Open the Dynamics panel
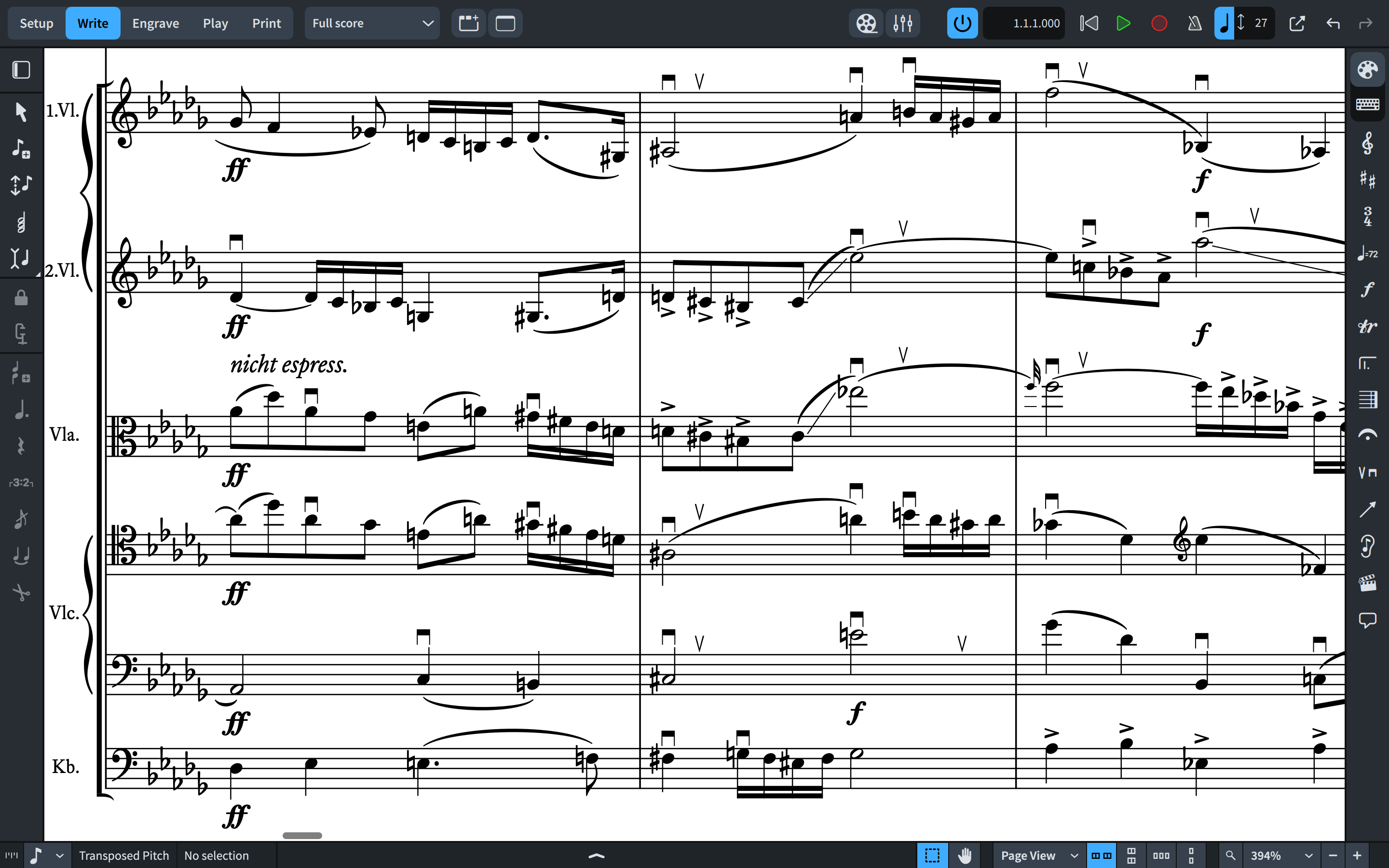 pyautogui.click(x=1368, y=289)
